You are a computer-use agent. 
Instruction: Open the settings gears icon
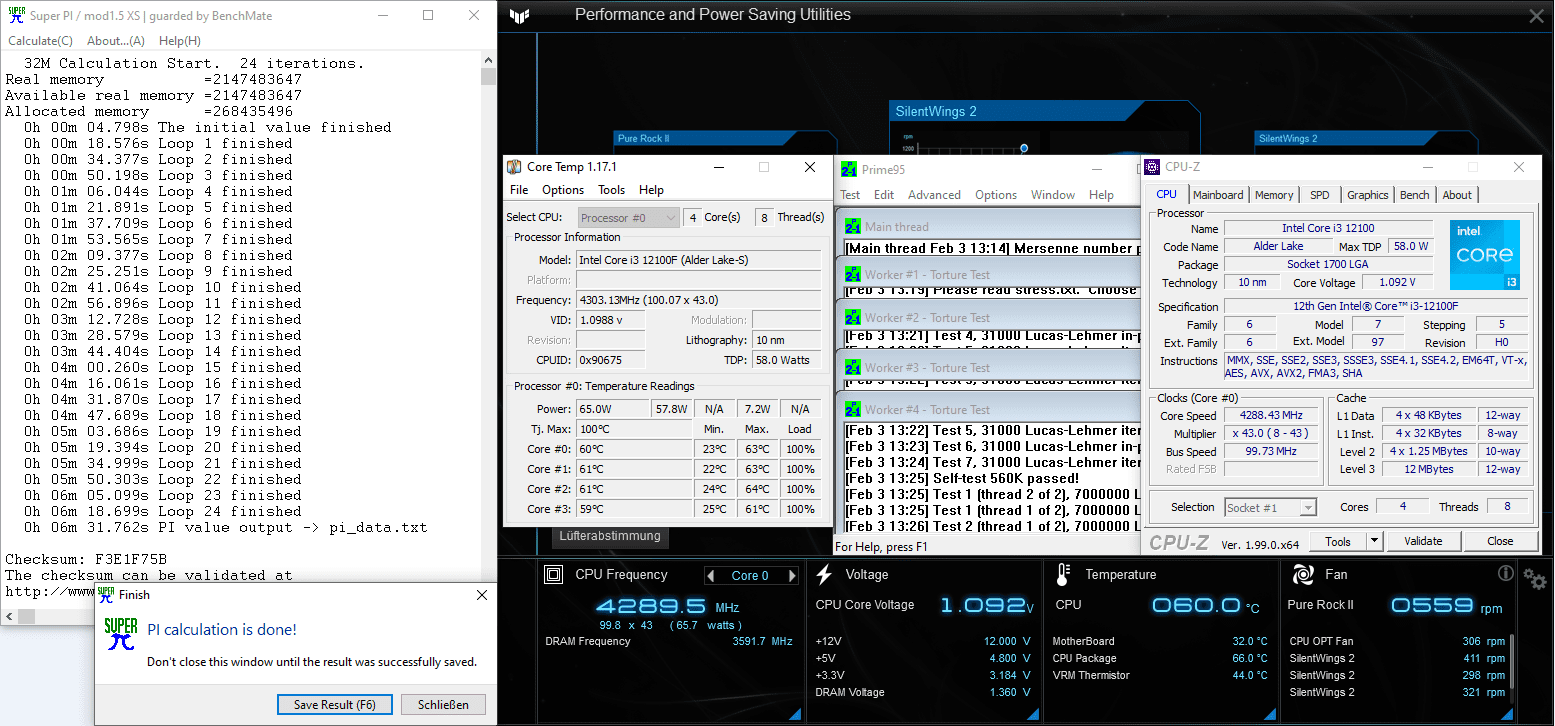(1535, 578)
